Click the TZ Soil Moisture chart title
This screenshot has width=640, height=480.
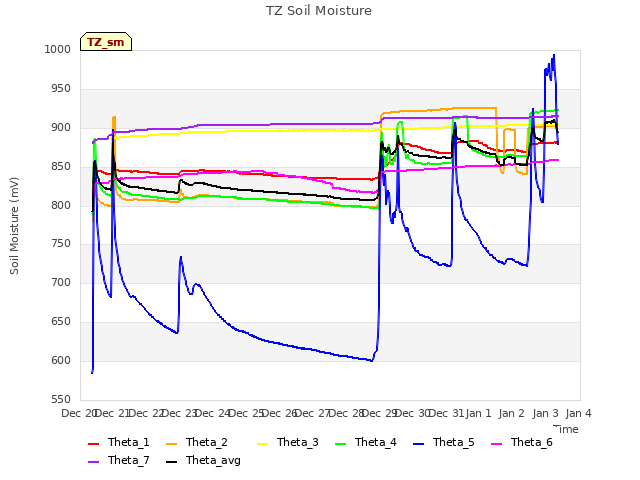point(319,11)
